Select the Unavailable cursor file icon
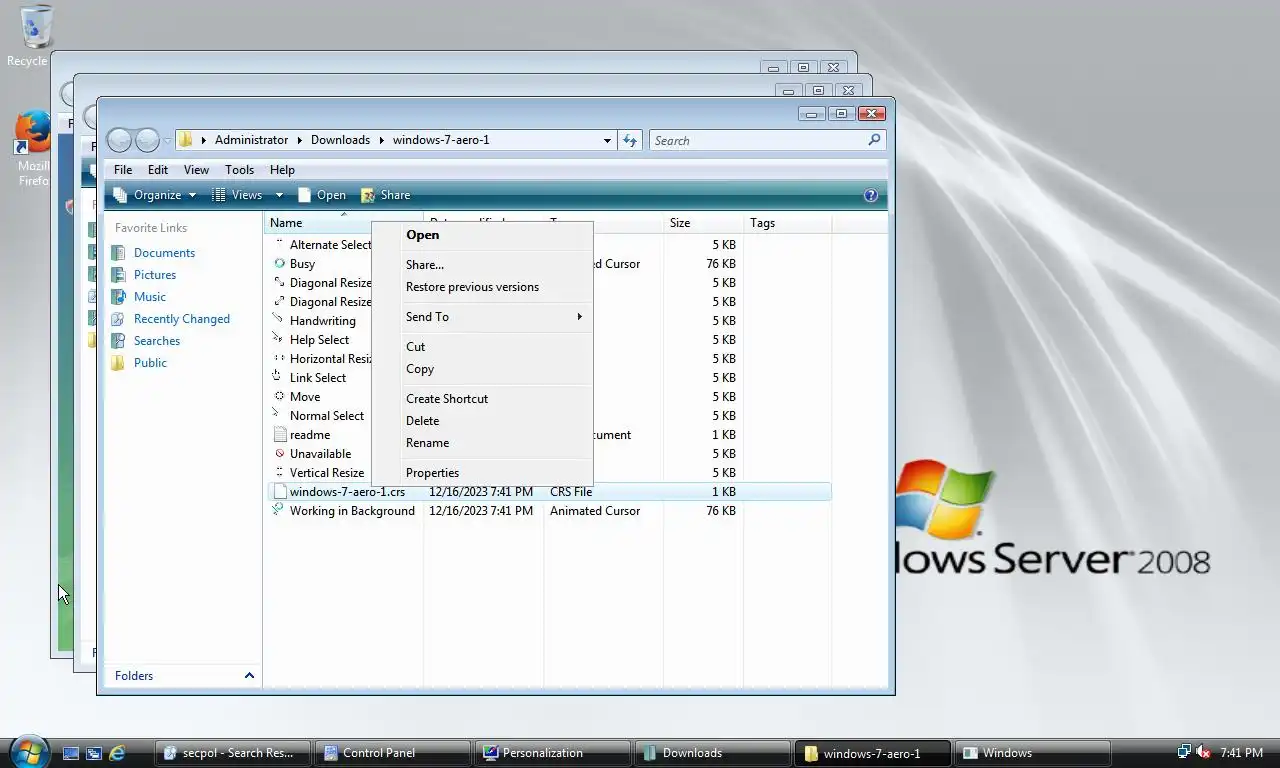 [x=279, y=454]
